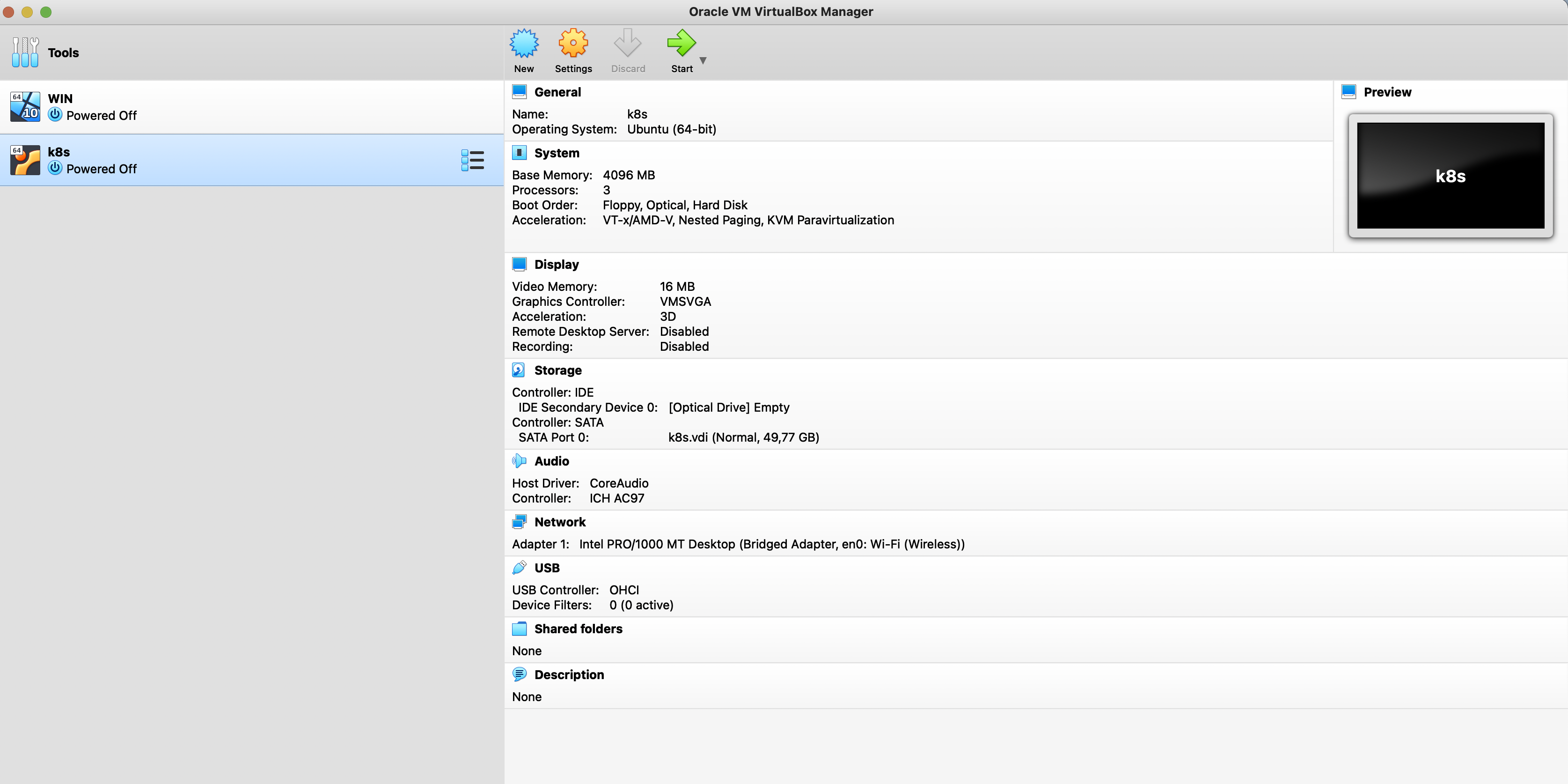Open the k8s VM list menu button
Viewport: 1568px width, 784px height.
[x=473, y=160]
